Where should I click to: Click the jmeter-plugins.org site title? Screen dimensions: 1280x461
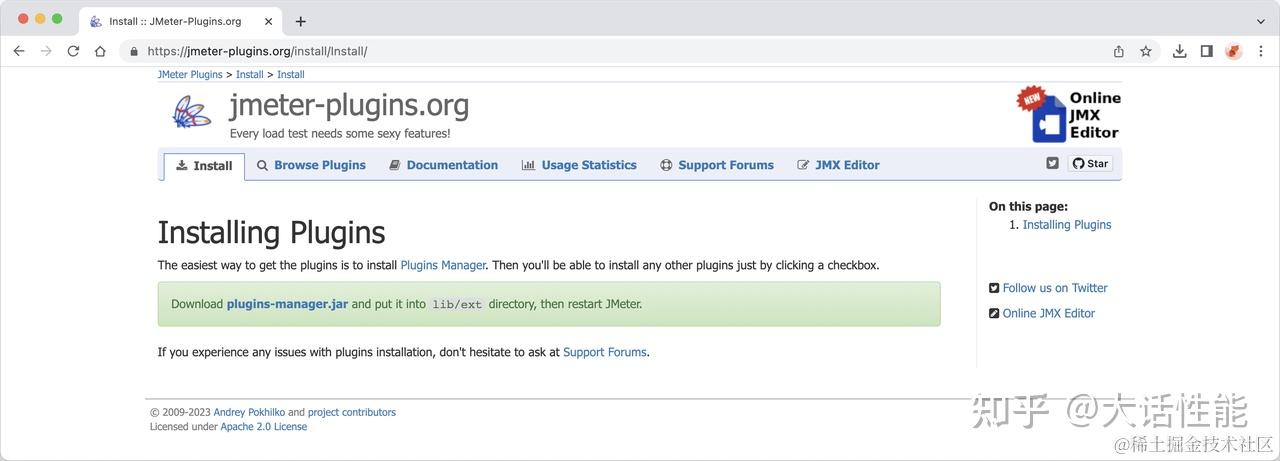click(349, 105)
